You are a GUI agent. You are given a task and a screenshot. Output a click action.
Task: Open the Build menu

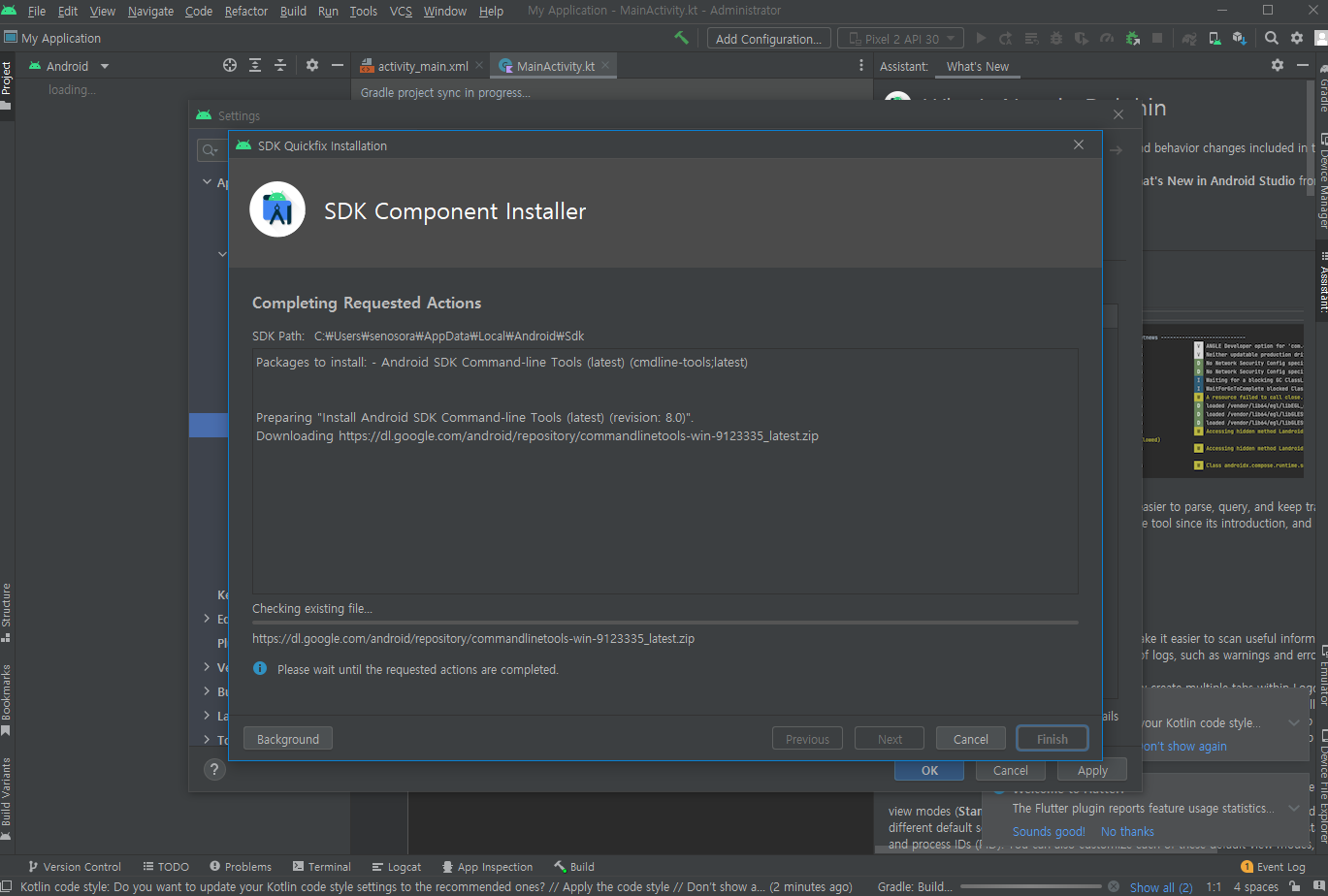(293, 11)
